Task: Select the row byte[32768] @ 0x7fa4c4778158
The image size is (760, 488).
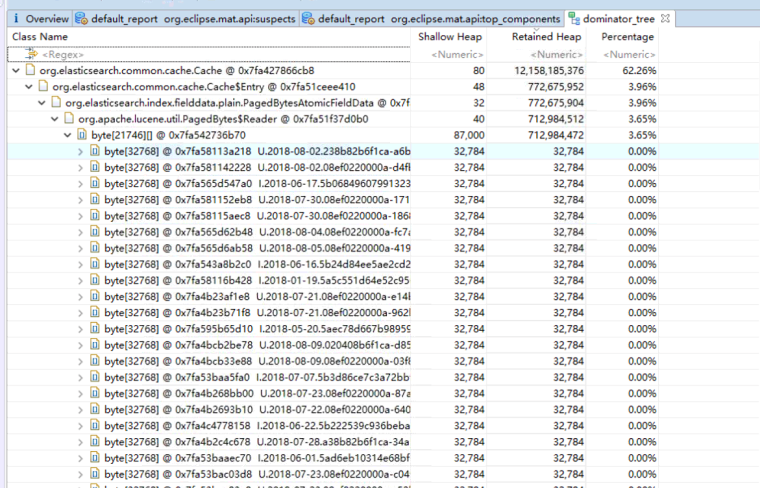Action: pyautogui.click(x=332, y=426)
